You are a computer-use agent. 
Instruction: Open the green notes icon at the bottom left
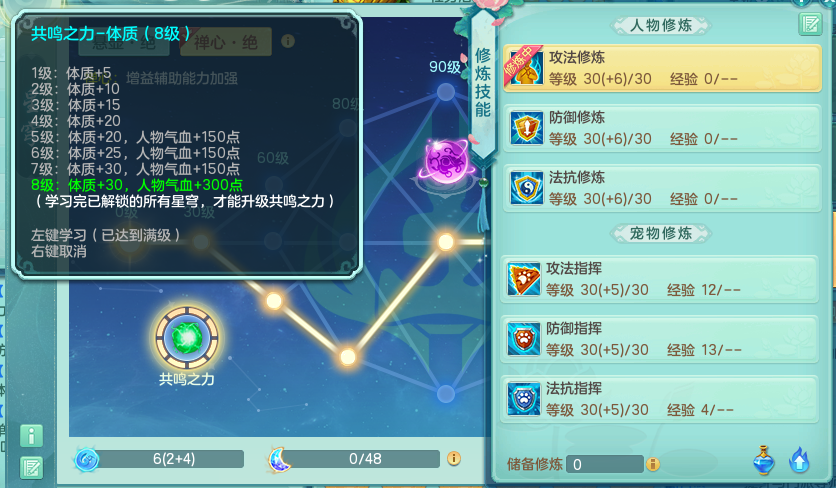coord(31,468)
